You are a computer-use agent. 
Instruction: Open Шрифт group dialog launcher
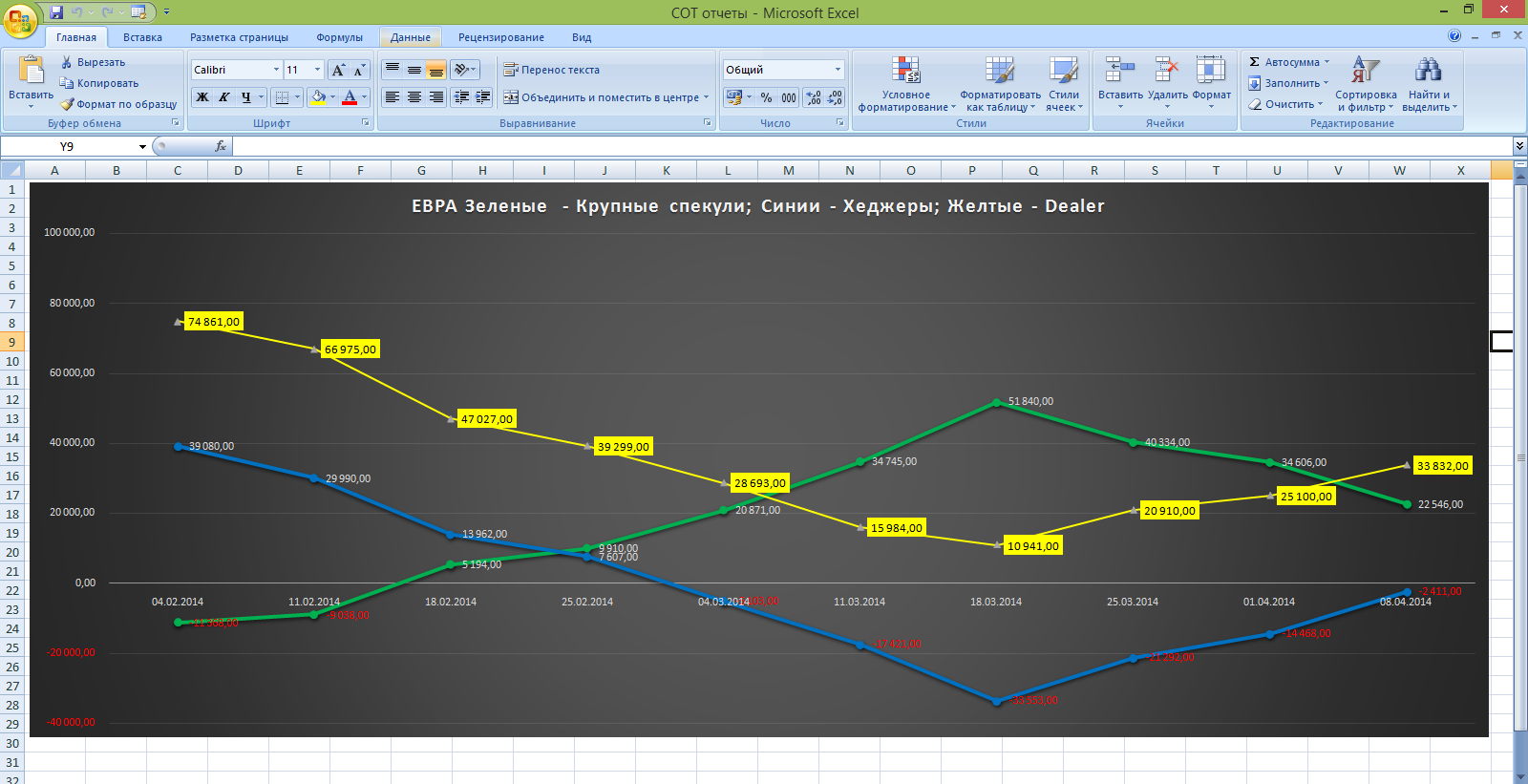click(366, 123)
